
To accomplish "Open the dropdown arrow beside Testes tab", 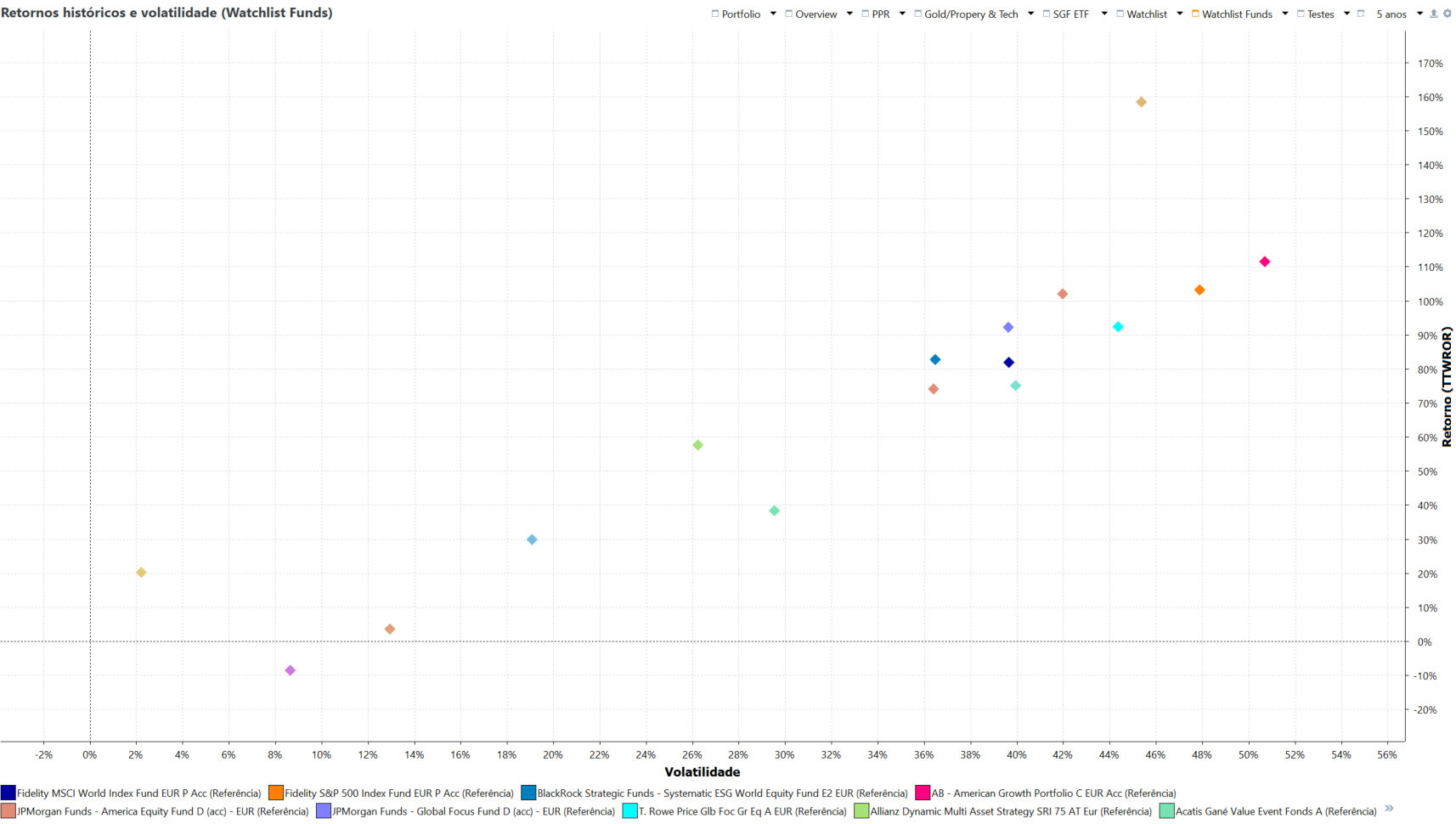I will (x=1346, y=14).
